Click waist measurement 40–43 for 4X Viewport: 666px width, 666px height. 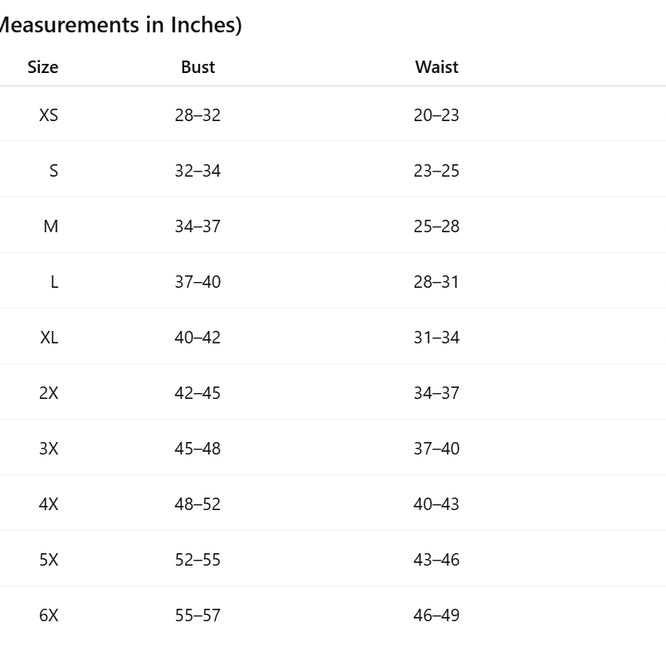[437, 504]
